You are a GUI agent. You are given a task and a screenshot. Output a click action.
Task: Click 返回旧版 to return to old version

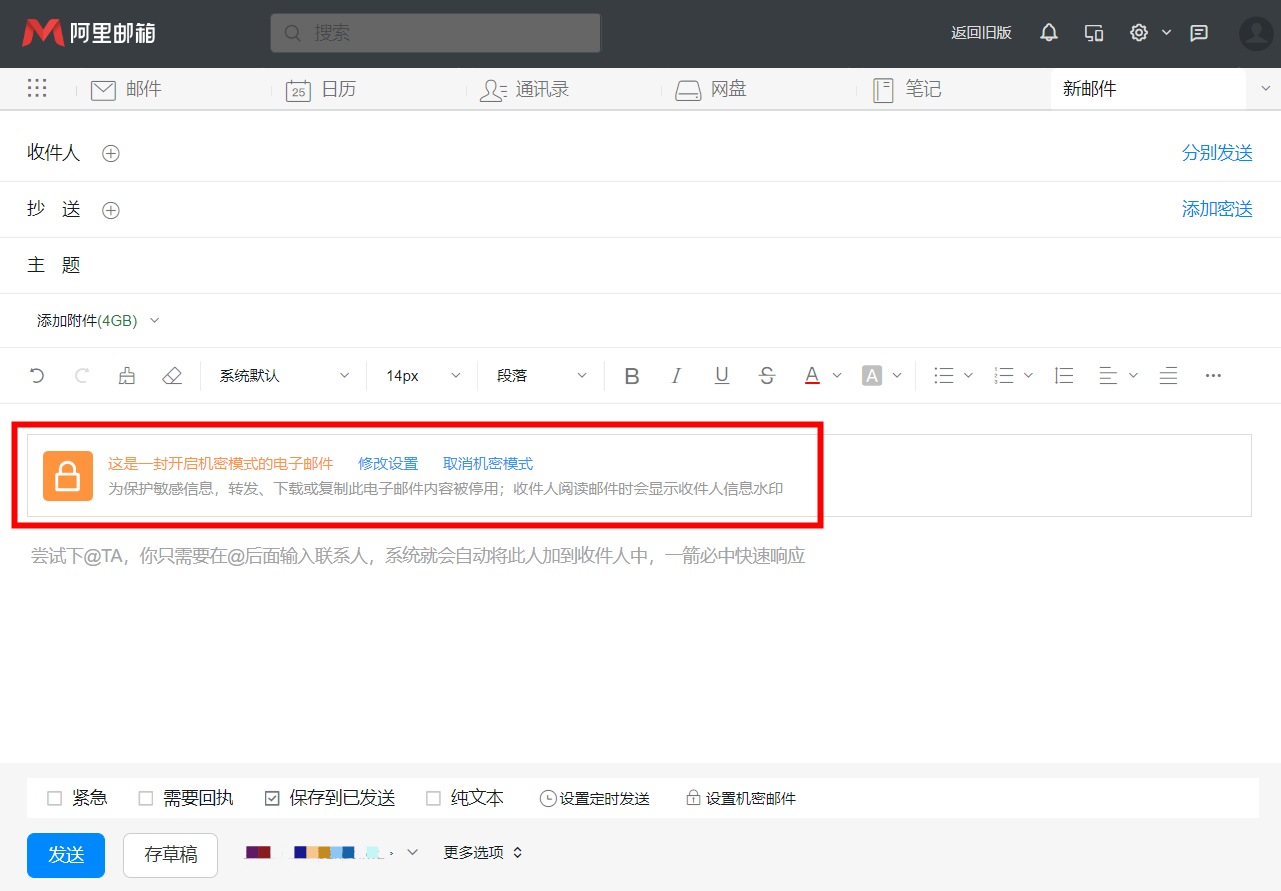(981, 33)
